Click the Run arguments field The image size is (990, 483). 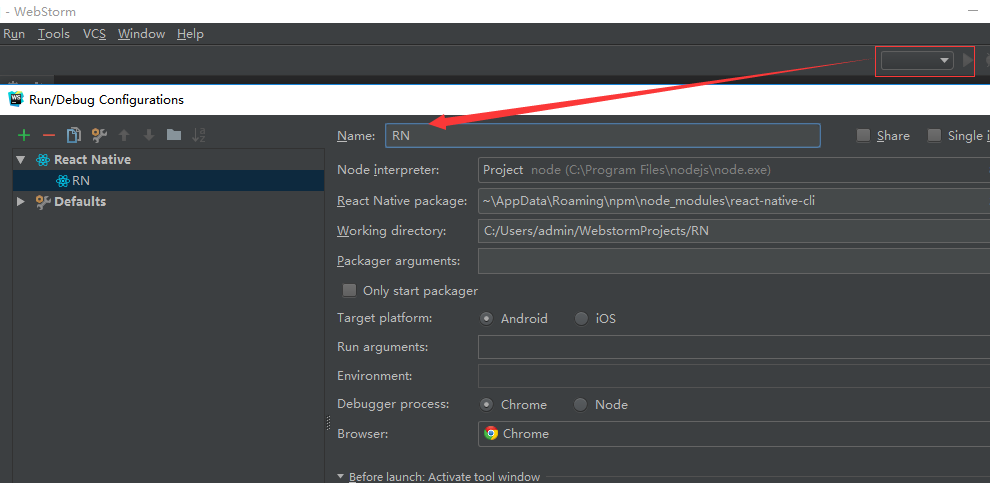pyautogui.click(x=734, y=347)
